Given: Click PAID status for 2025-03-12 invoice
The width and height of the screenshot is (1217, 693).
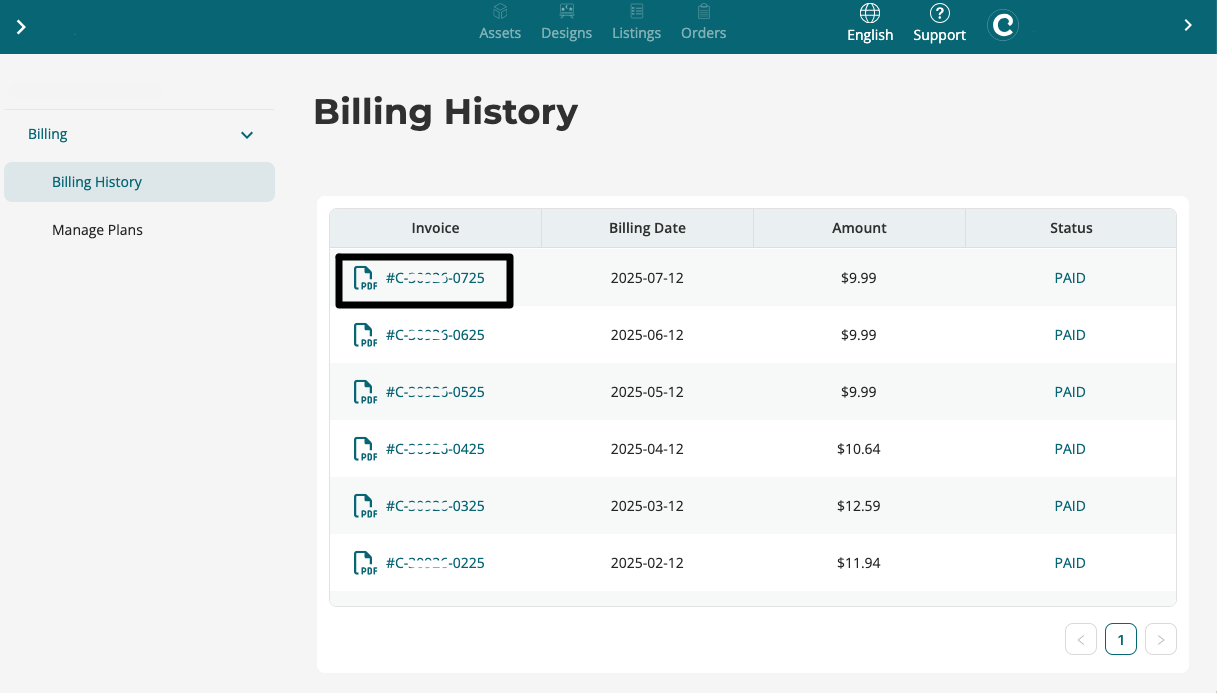Looking at the screenshot, I should [1070, 506].
